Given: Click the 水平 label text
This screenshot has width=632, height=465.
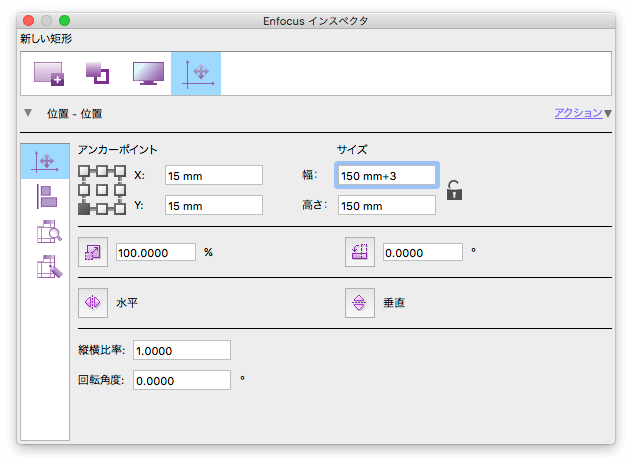Looking at the screenshot, I should point(127,303).
